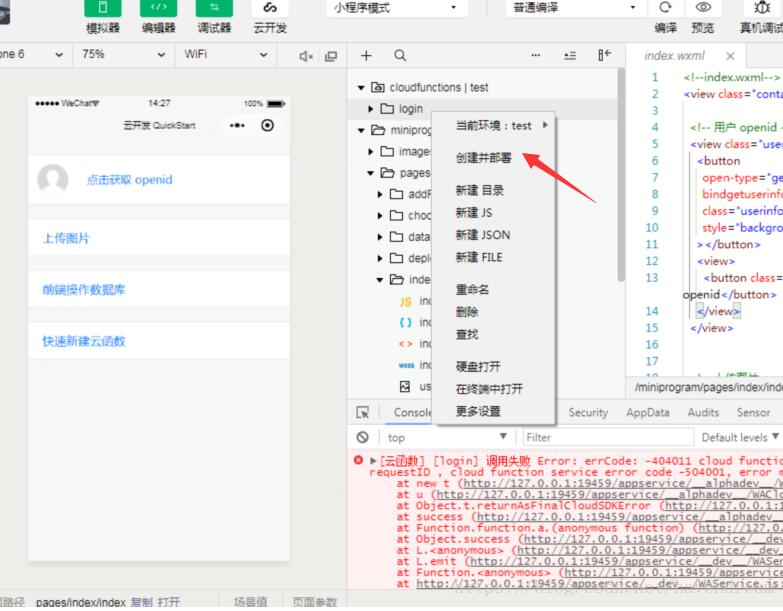This screenshot has width=783, height=611.
Task: Click the clear console icon
Action: click(363, 438)
